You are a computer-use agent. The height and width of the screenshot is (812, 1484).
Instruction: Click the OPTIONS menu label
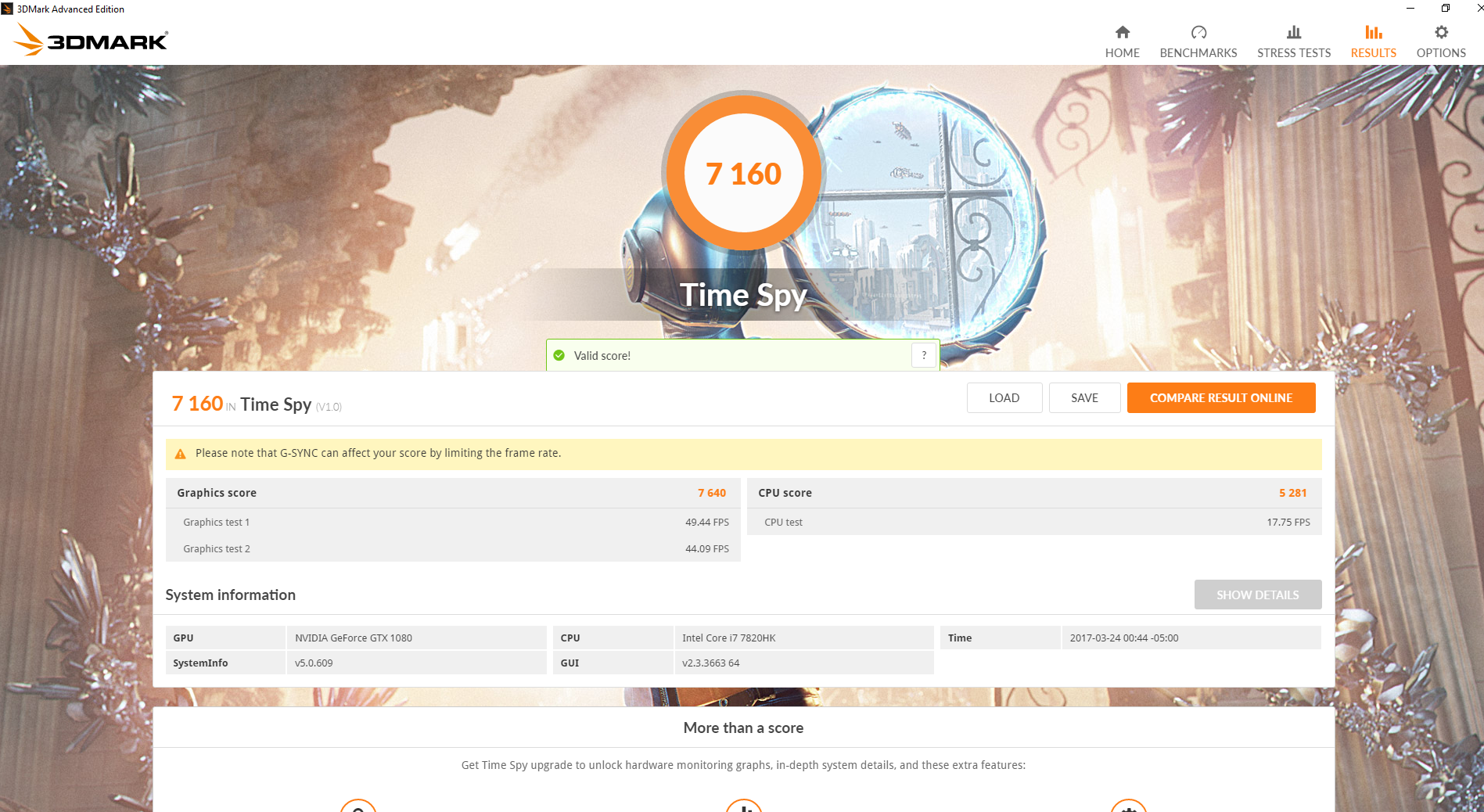coord(1441,53)
